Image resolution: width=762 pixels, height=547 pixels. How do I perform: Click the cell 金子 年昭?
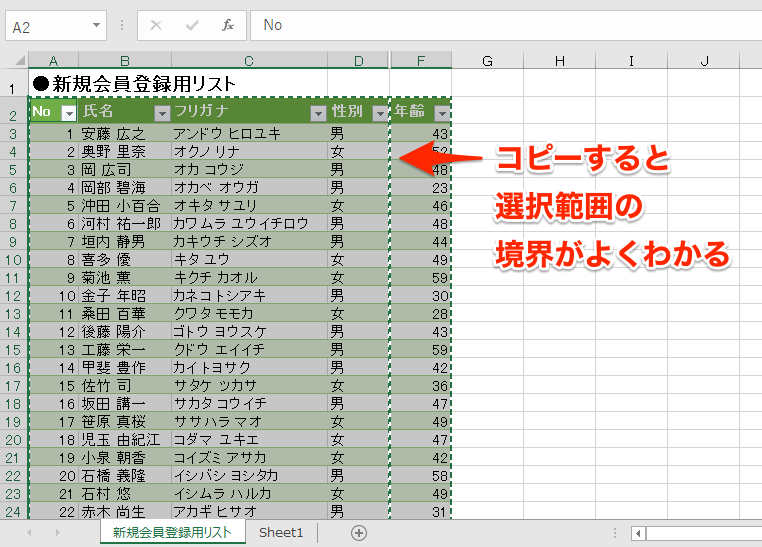tap(125, 295)
